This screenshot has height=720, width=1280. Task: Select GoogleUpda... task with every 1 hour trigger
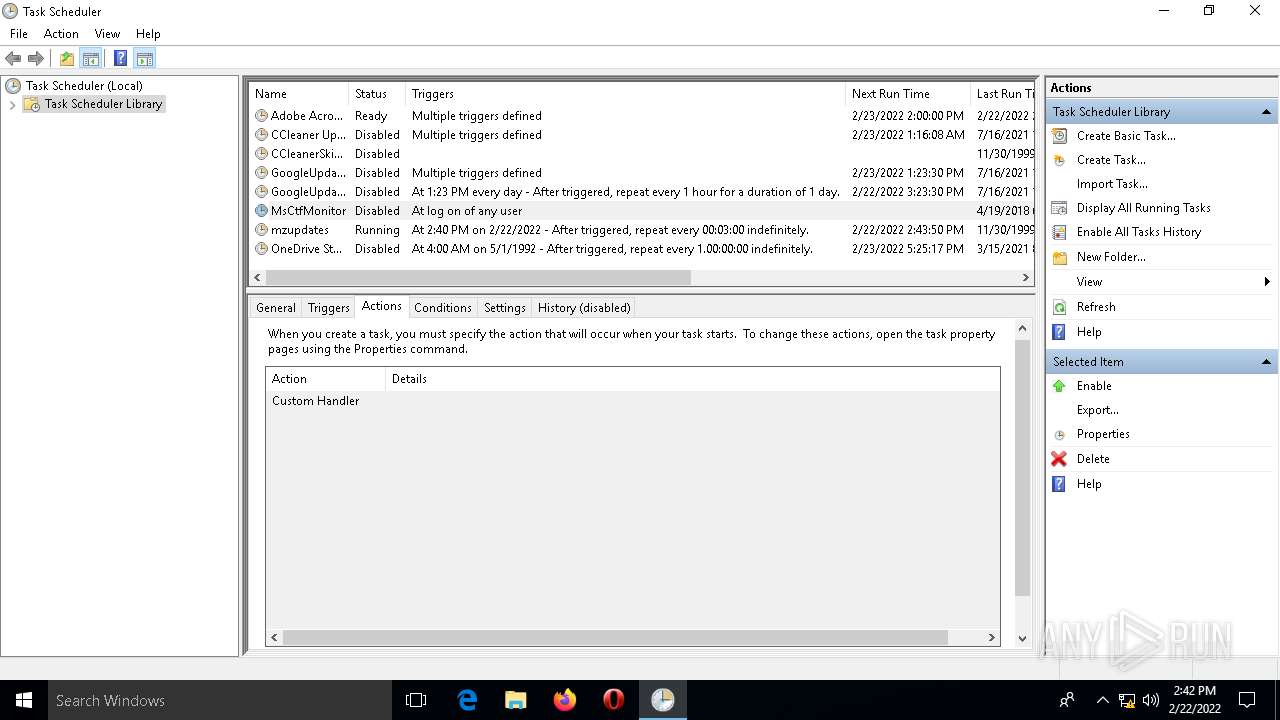coord(641,192)
